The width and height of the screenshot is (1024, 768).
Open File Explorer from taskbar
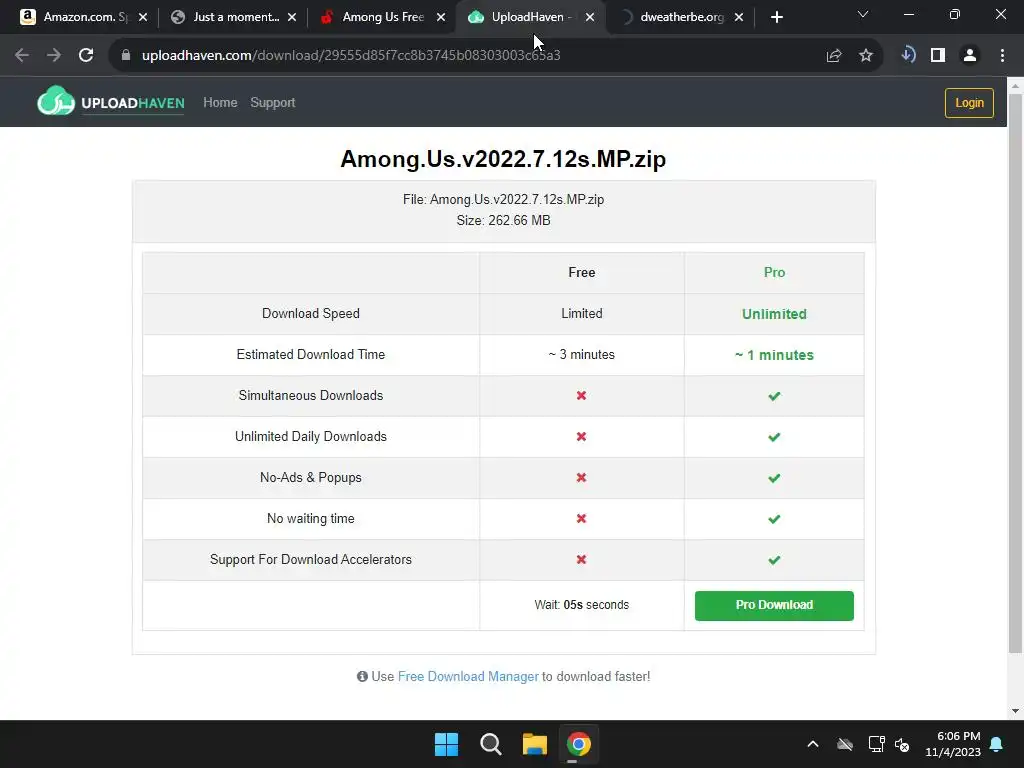pyautogui.click(x=534, y=744)
